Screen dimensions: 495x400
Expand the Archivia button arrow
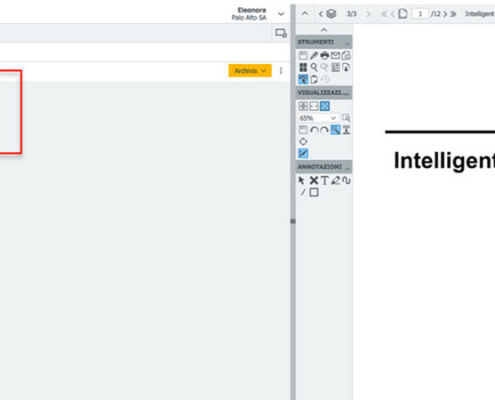[264, 71]
